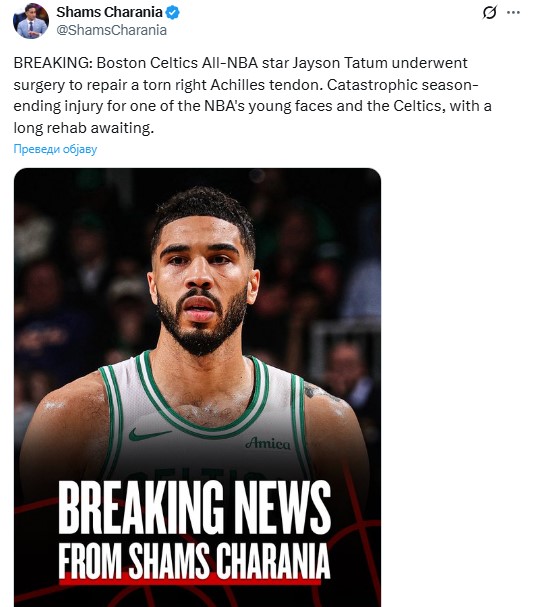The image size is (533, 607).
Task: Click the FROM SHAMS CHARANIA caption
Action: (x=194, y=561)
